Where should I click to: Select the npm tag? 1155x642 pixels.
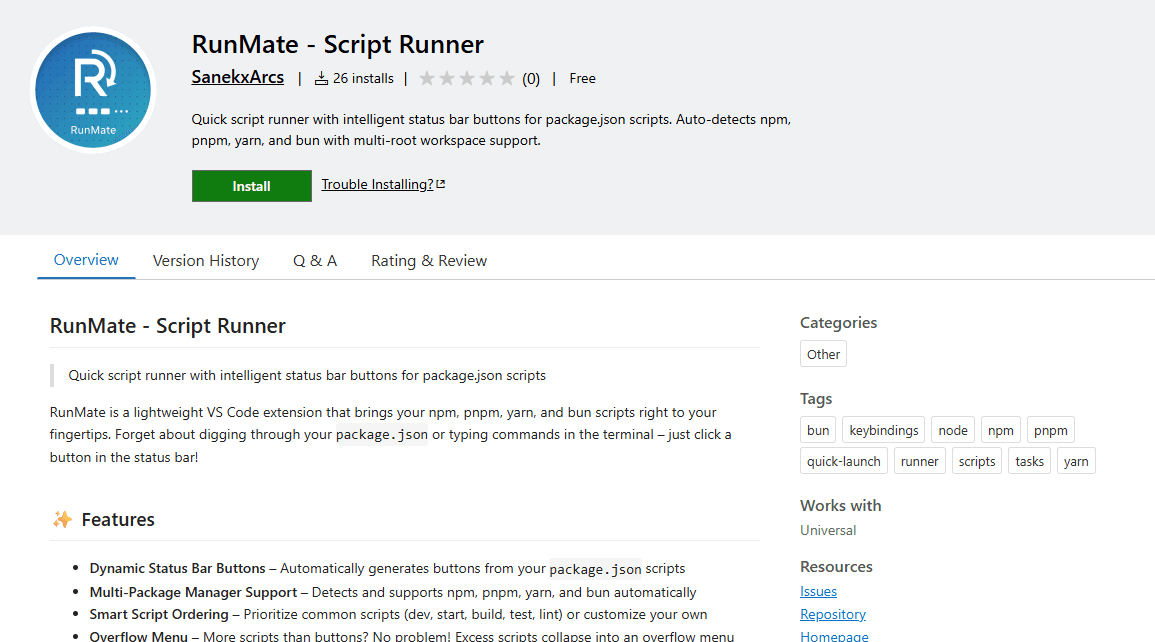pos(1000,430)
